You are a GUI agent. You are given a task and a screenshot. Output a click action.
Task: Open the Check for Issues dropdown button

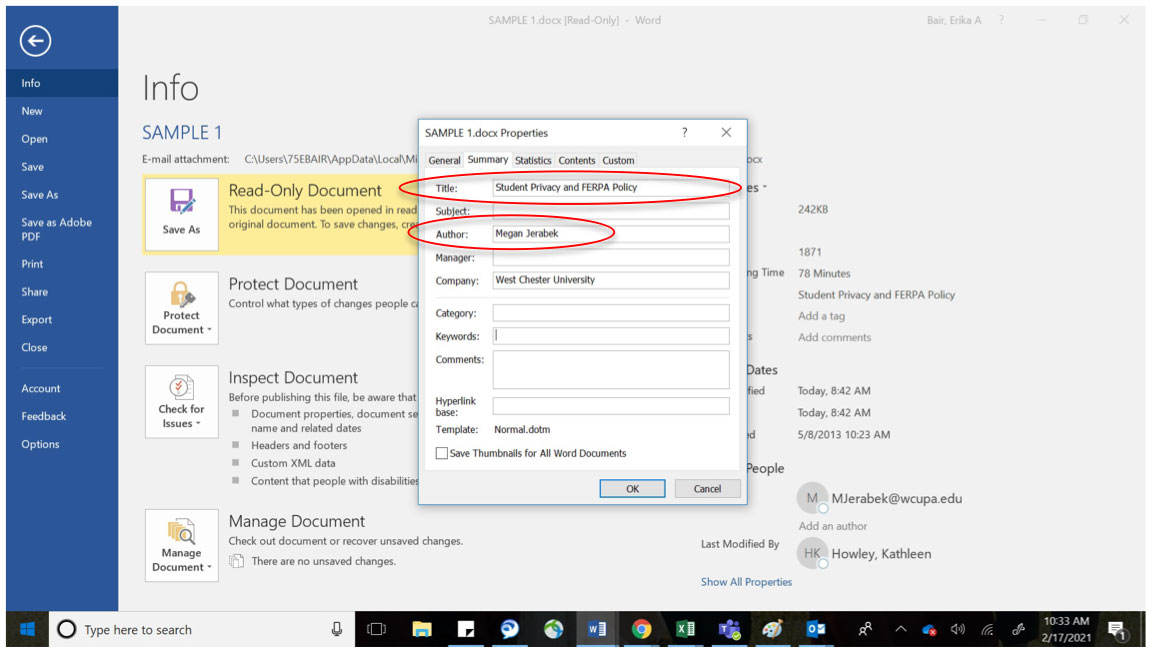click(181, 402)
